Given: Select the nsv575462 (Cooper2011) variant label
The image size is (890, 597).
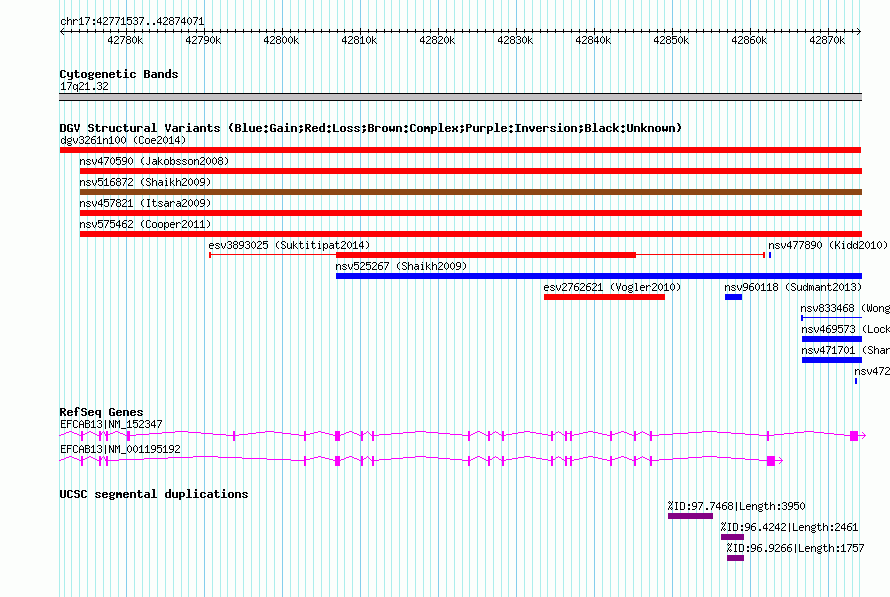Looking at the screenshot, I should [145, 225].
